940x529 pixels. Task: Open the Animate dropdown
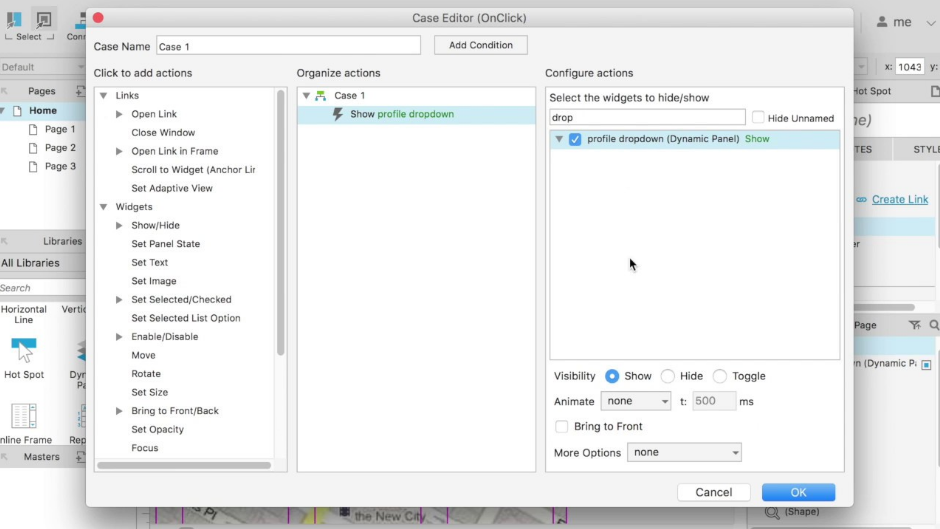coord(636,401)
